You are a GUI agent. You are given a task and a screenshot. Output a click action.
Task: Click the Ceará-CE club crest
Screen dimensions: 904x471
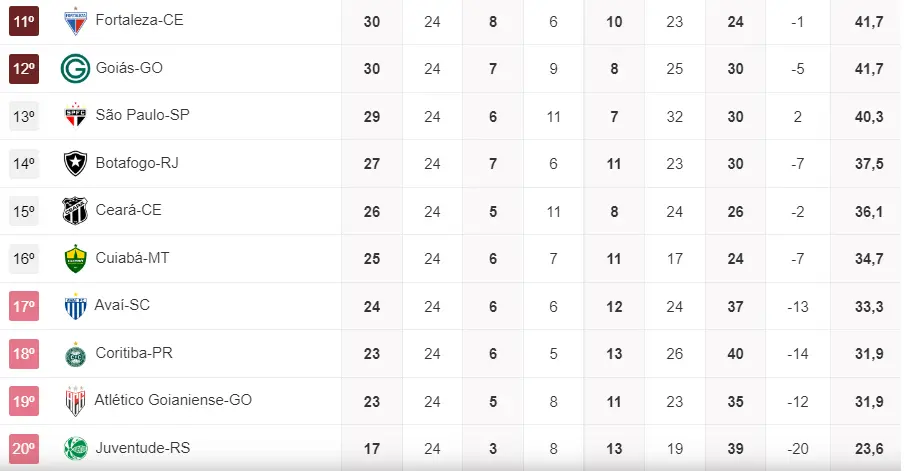pyautogui.click(x=75, y=211)
